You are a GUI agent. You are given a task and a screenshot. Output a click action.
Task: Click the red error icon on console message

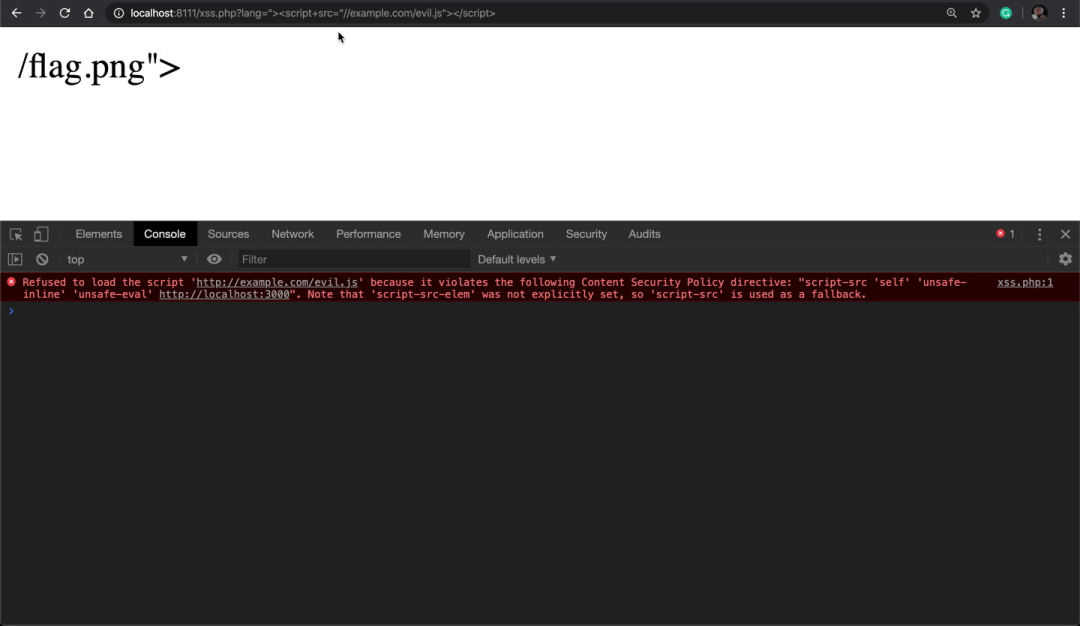tap(11, 282)
